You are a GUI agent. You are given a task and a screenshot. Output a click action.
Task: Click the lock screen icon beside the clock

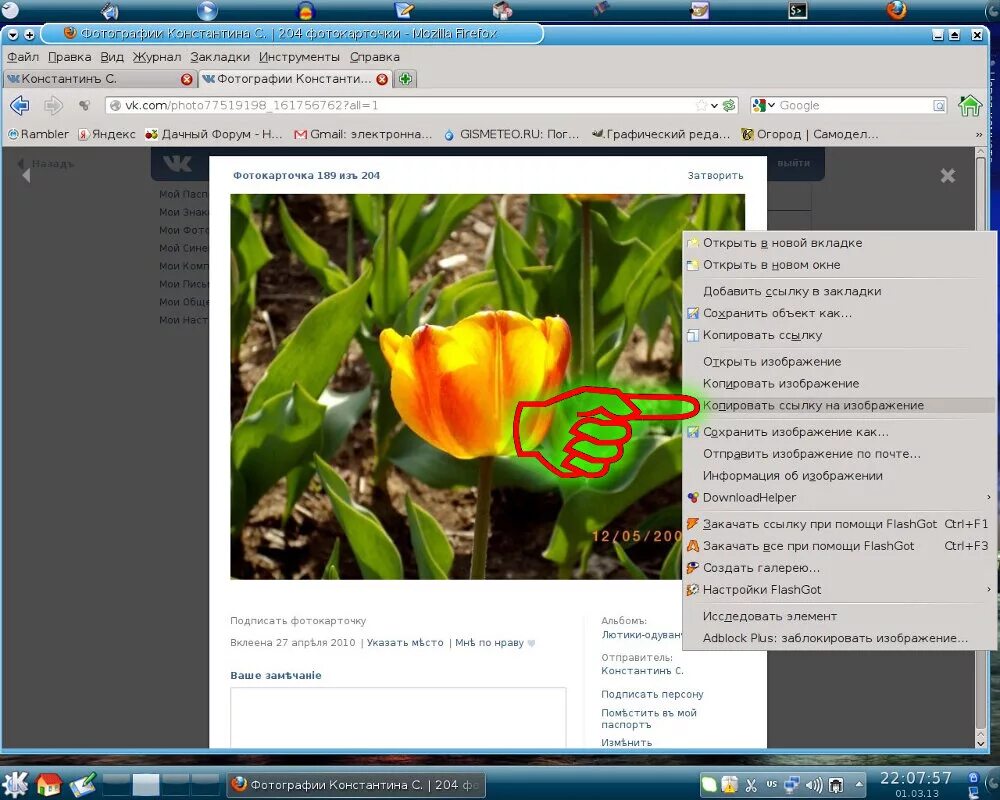click(973, 778)
